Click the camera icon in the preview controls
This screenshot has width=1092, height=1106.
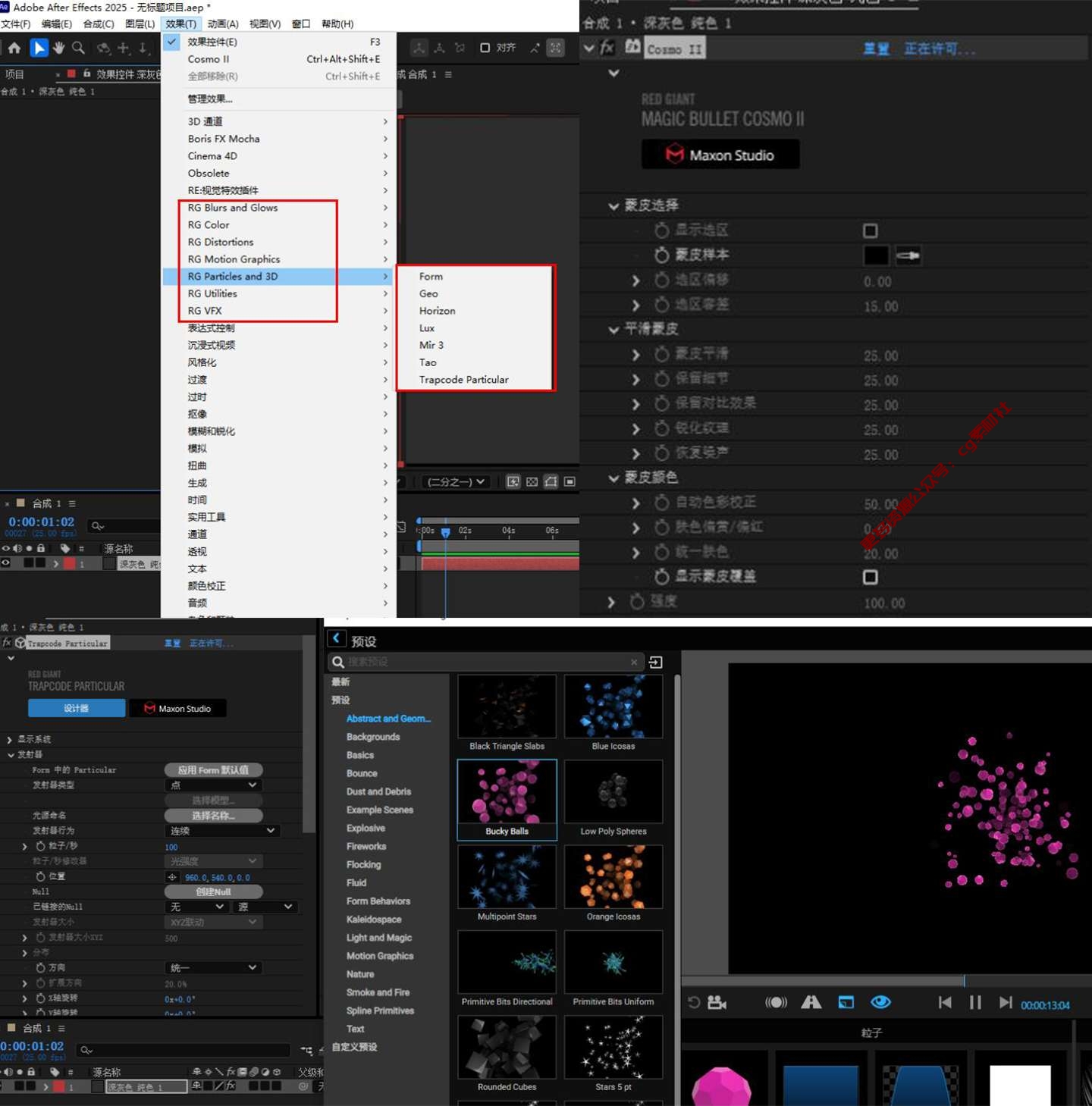tap(717, 1002)
